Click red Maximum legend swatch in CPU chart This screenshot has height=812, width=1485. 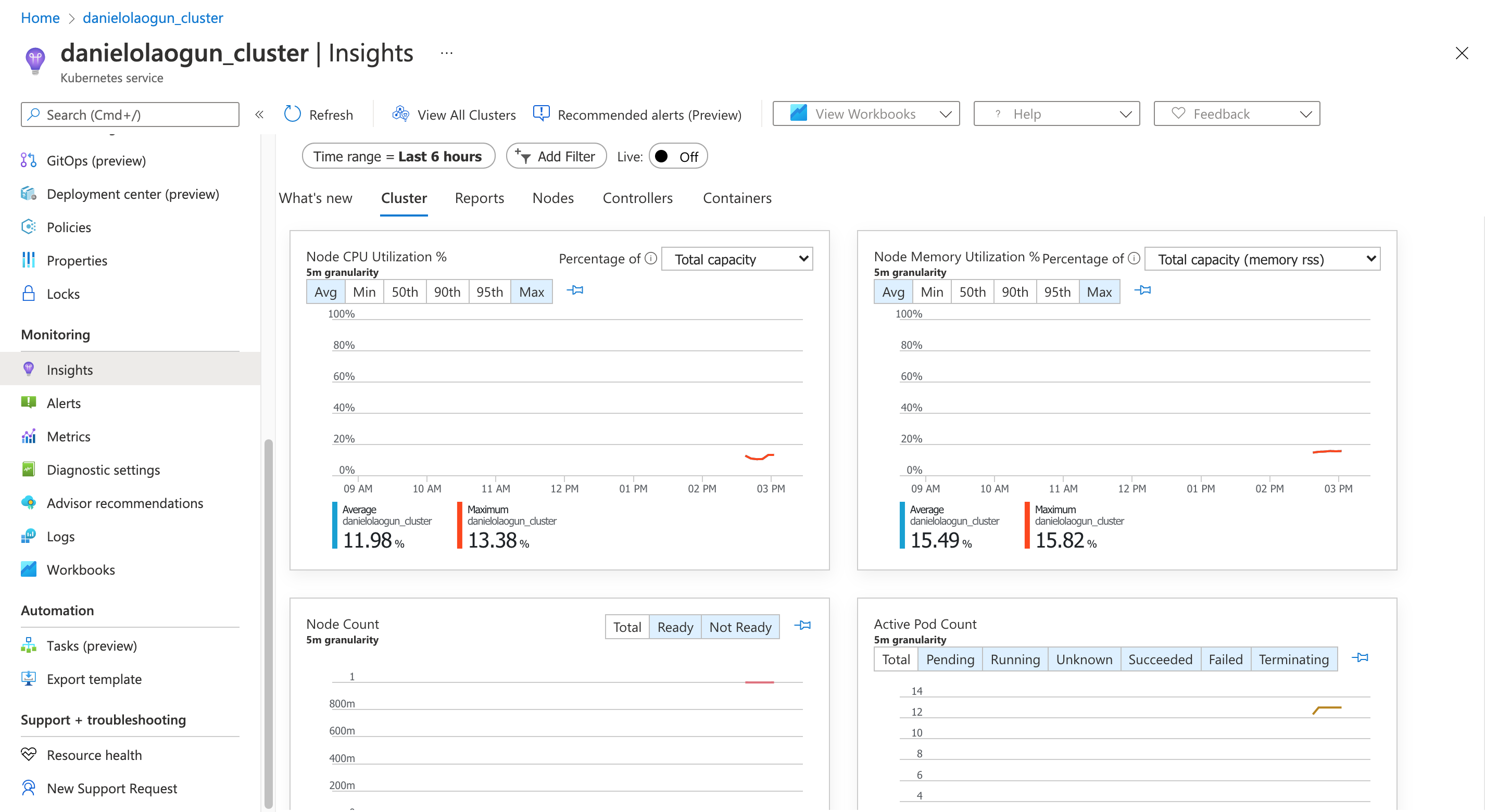pyautogui.click(x=459, y=526)
